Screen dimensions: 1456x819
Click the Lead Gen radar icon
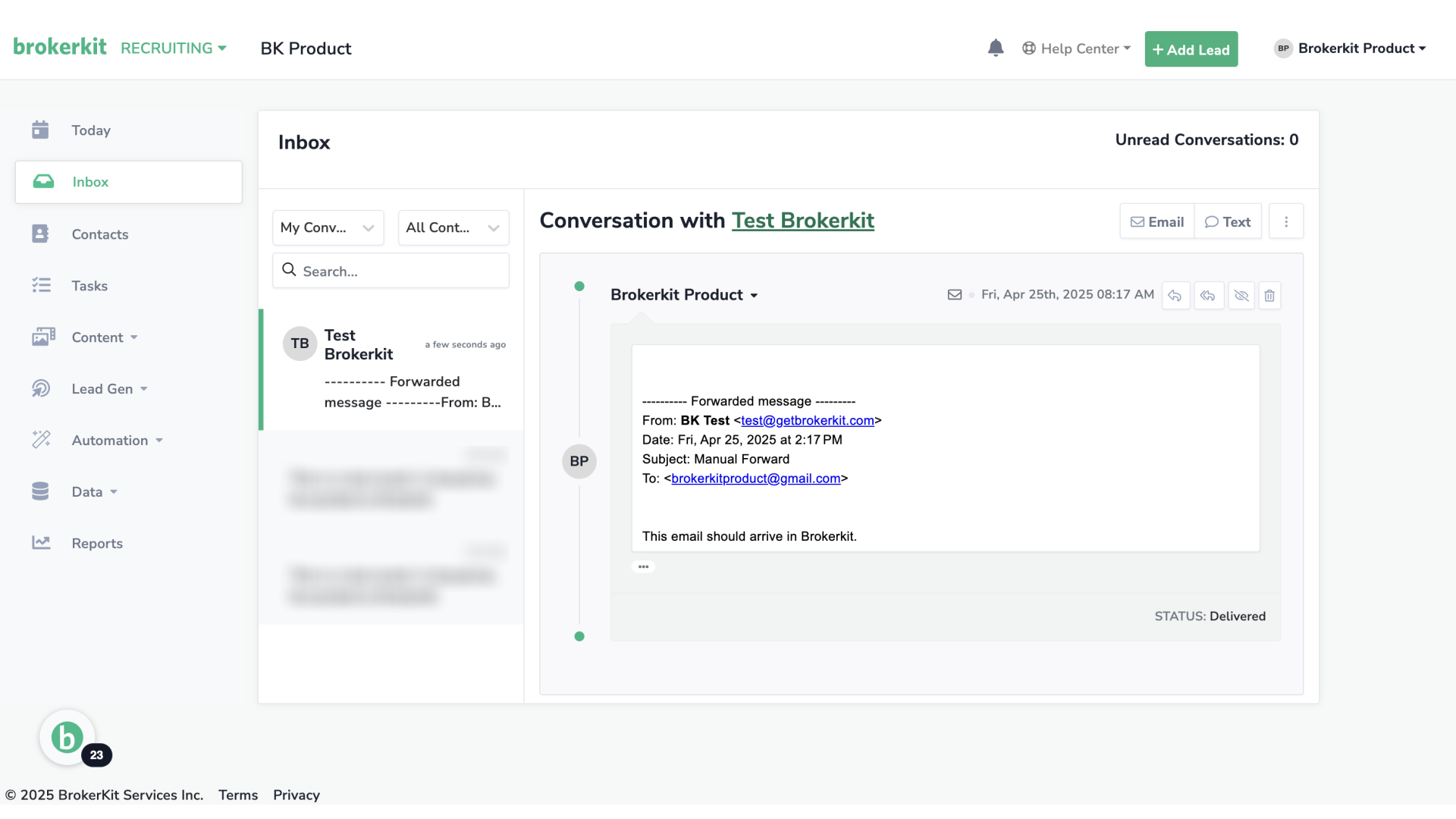(x=41, y=388)
